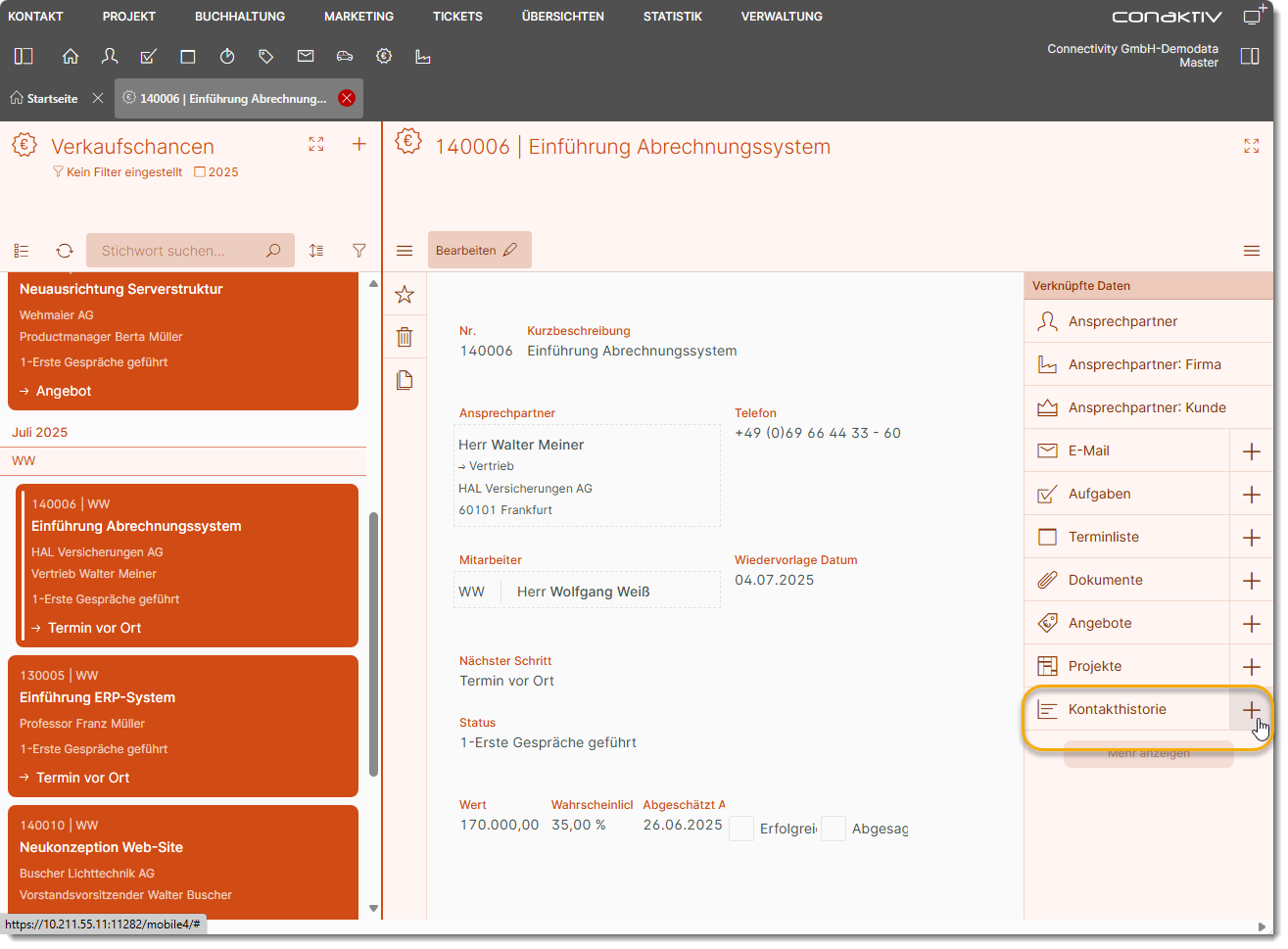Expand the detail view to fullscreen
Screen dimensions: 1288x949
[1252, 146]
